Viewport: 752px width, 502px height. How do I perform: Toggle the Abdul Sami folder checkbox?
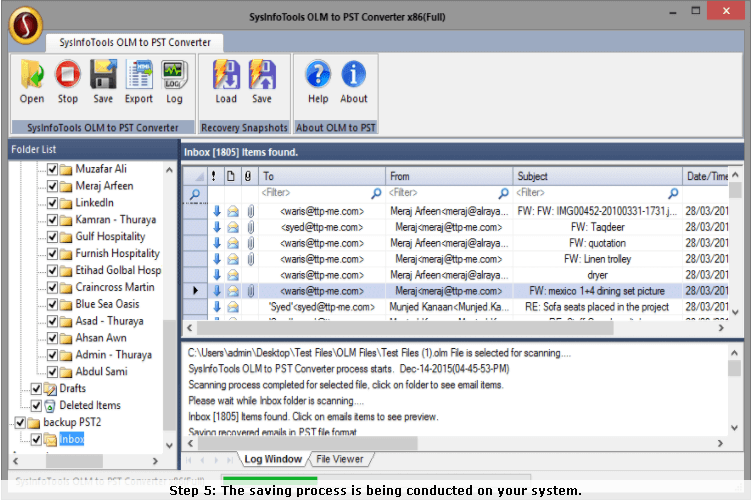53,372
